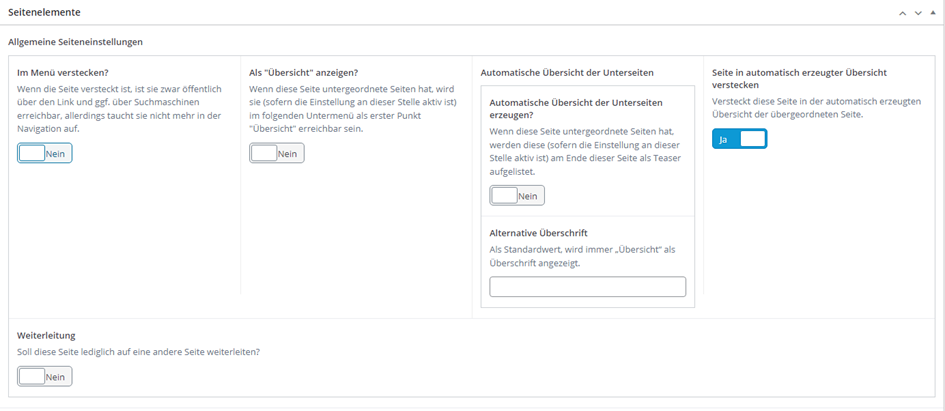Switch on automatic subpage overview generation

[x=517, y=196]
